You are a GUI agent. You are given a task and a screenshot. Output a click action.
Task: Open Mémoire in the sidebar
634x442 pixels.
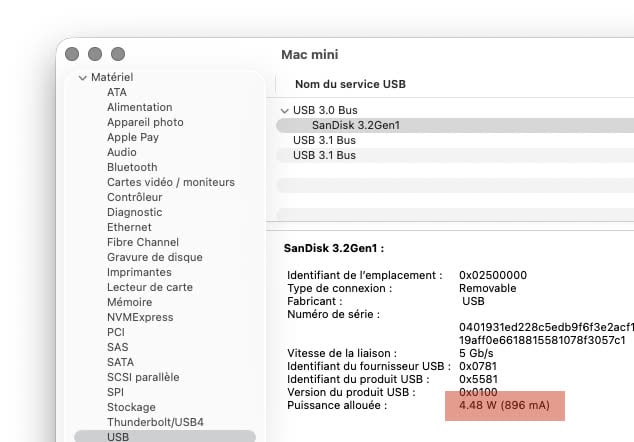click(x=129, y=302)
